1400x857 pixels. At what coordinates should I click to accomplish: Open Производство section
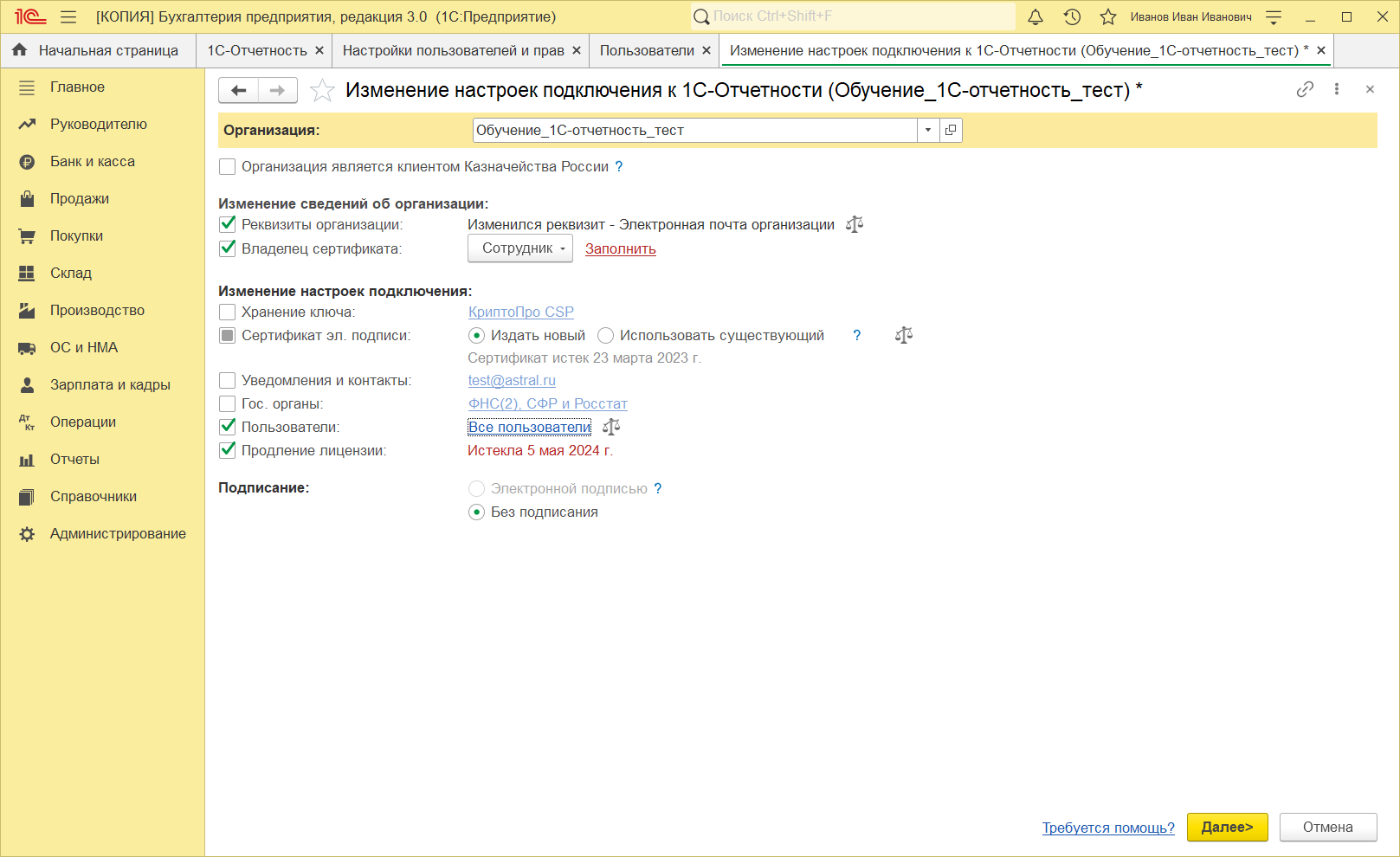pos(102,311)
